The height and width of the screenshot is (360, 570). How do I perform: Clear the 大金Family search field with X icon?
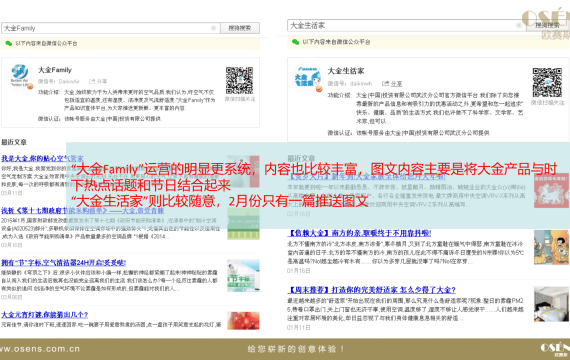pyautogui.click(x=214, y=28)
